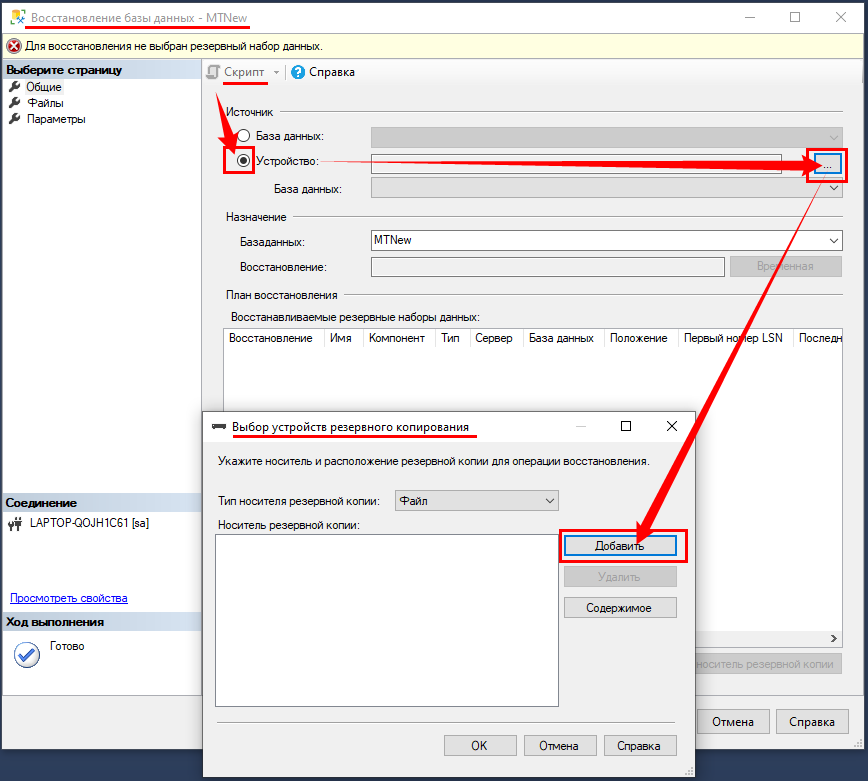Click the red error icon in warning bar

[14, 46]
